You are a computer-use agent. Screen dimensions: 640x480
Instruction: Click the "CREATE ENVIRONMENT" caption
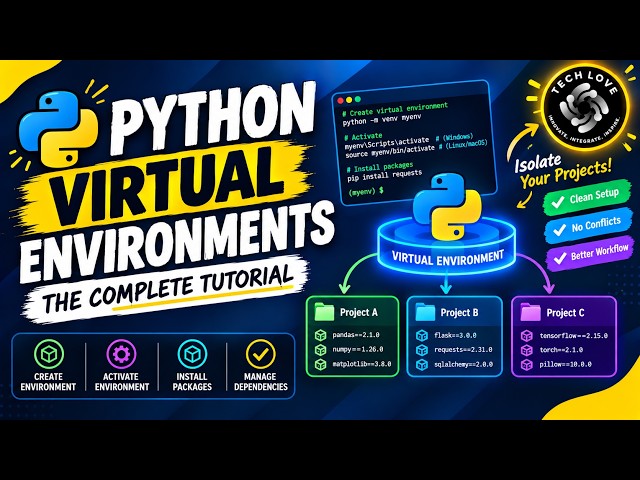[48, 382]
